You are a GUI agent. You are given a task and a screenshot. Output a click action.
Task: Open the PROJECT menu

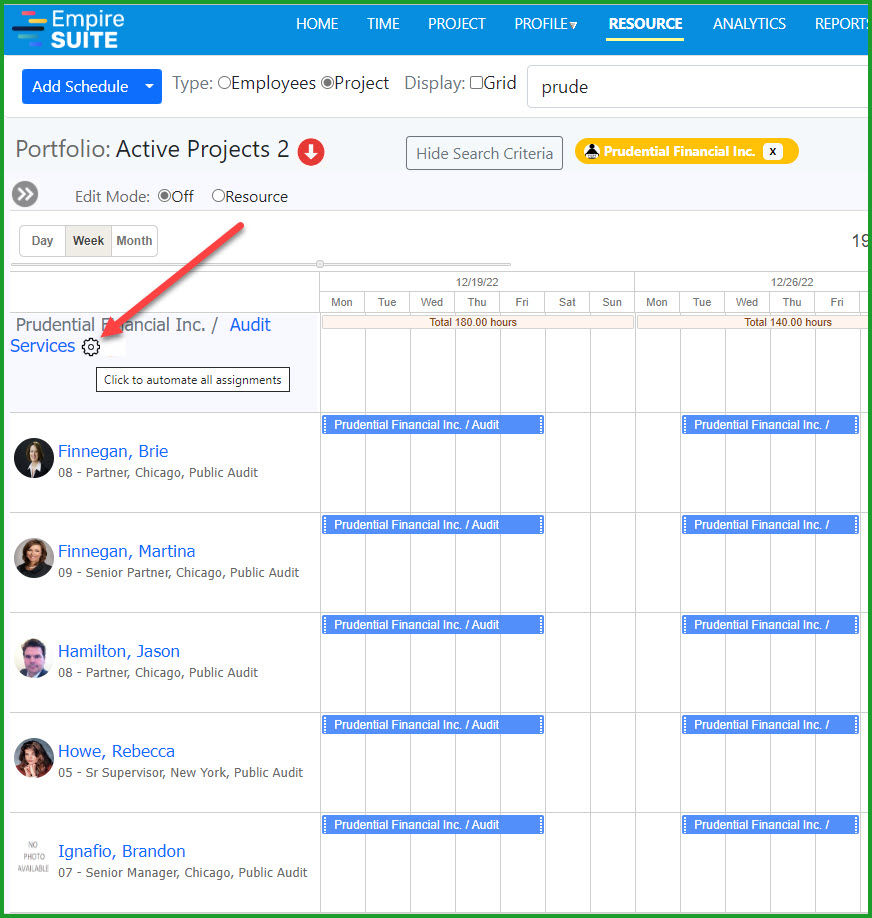point(457,24)
